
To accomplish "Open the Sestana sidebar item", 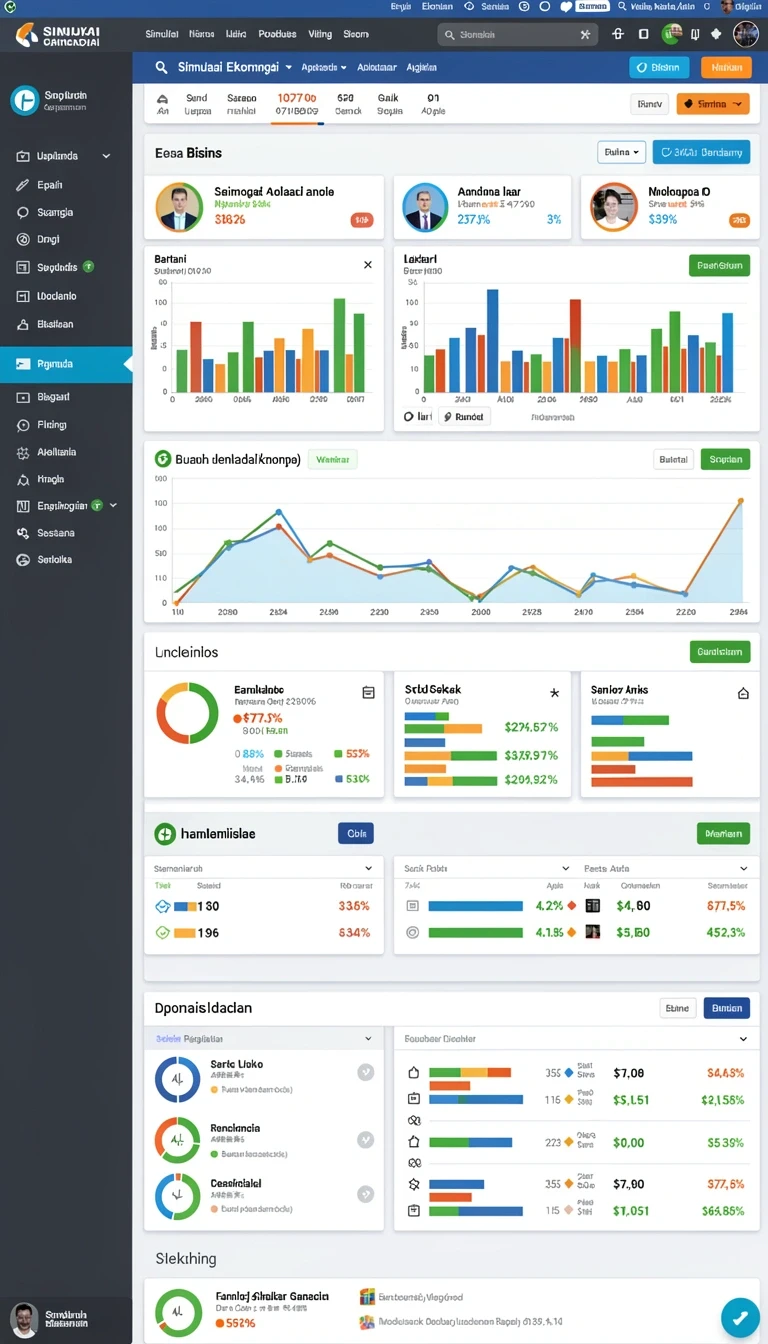I will (x=56, y=533).
